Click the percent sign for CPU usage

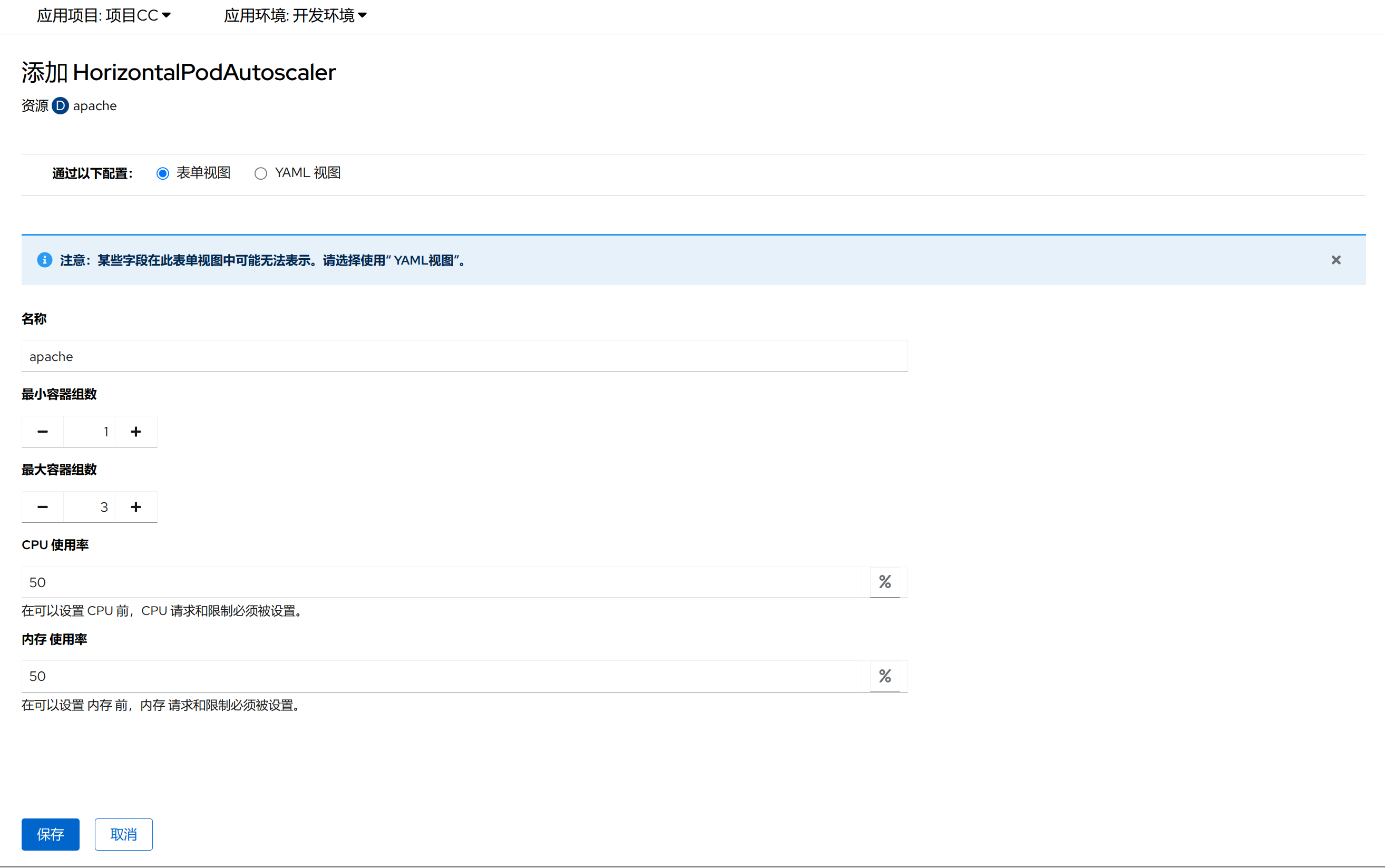point(884,582)
